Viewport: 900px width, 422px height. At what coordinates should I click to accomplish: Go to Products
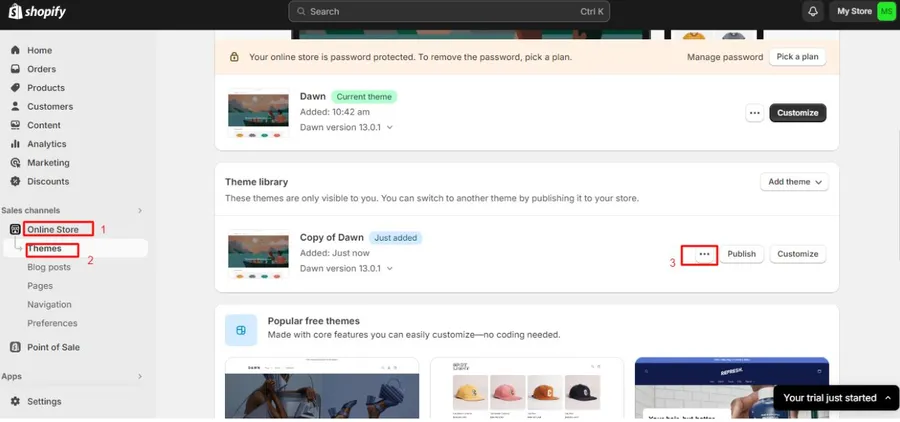pos(46,88)
